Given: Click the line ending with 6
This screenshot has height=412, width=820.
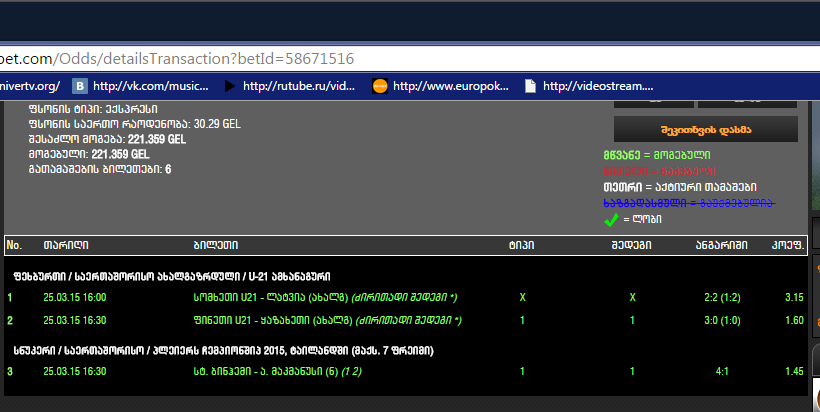Looking at the screenshot, I should coord(100,169).
